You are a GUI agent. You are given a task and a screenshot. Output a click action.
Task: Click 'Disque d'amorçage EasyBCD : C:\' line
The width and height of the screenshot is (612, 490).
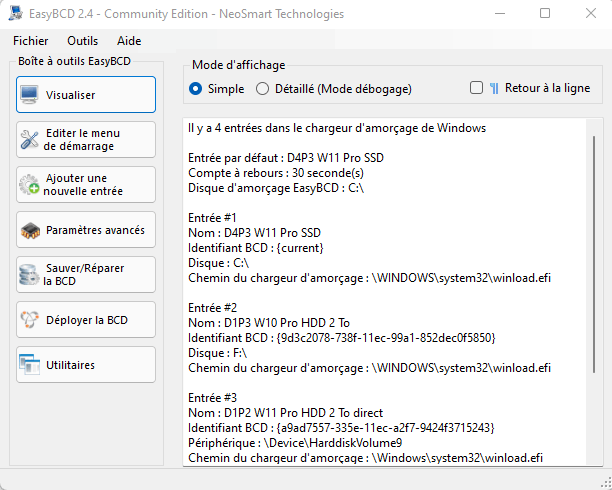[x=276, y=188]
